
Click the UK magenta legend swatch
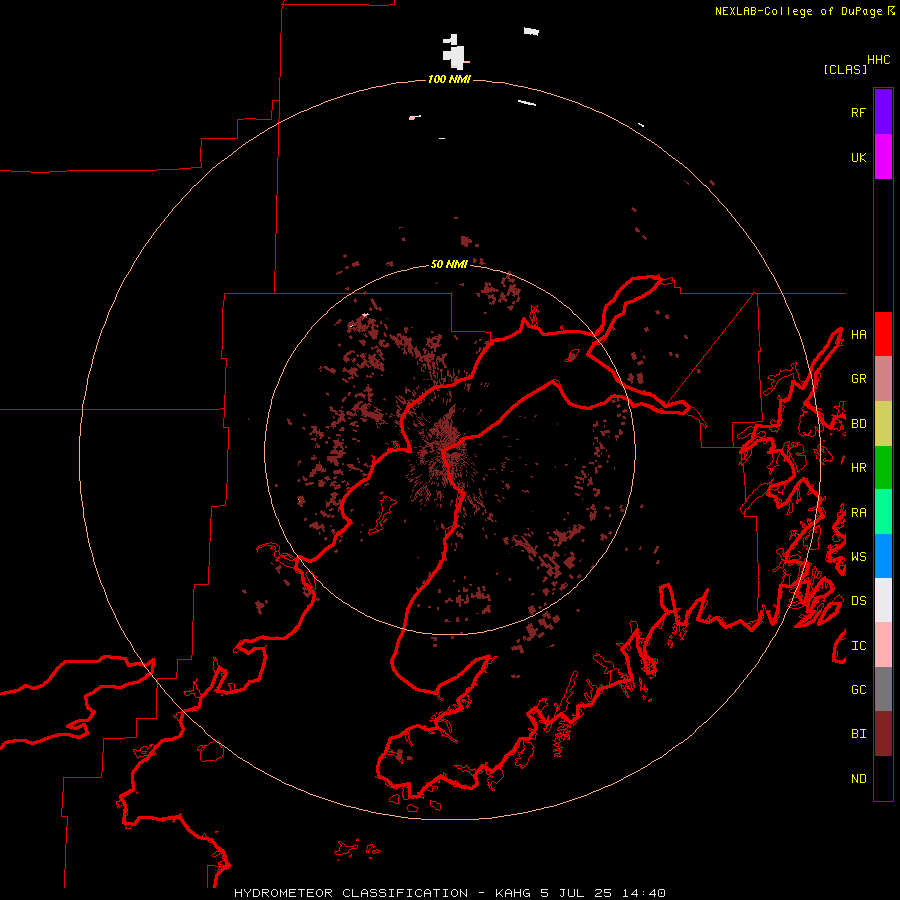pos(883,157)
